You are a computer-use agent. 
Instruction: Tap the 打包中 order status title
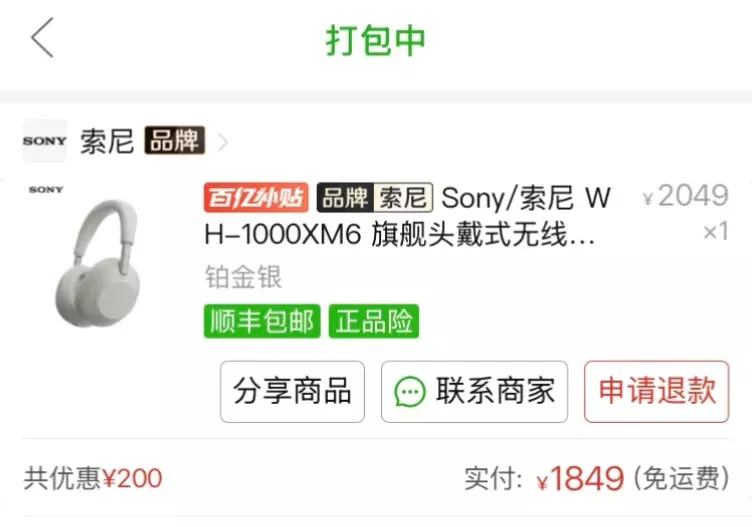376,40
